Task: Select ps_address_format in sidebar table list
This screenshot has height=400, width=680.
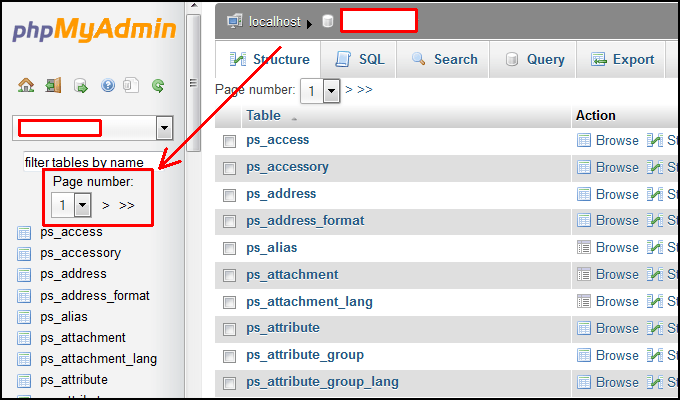Action: pos(95,296)
